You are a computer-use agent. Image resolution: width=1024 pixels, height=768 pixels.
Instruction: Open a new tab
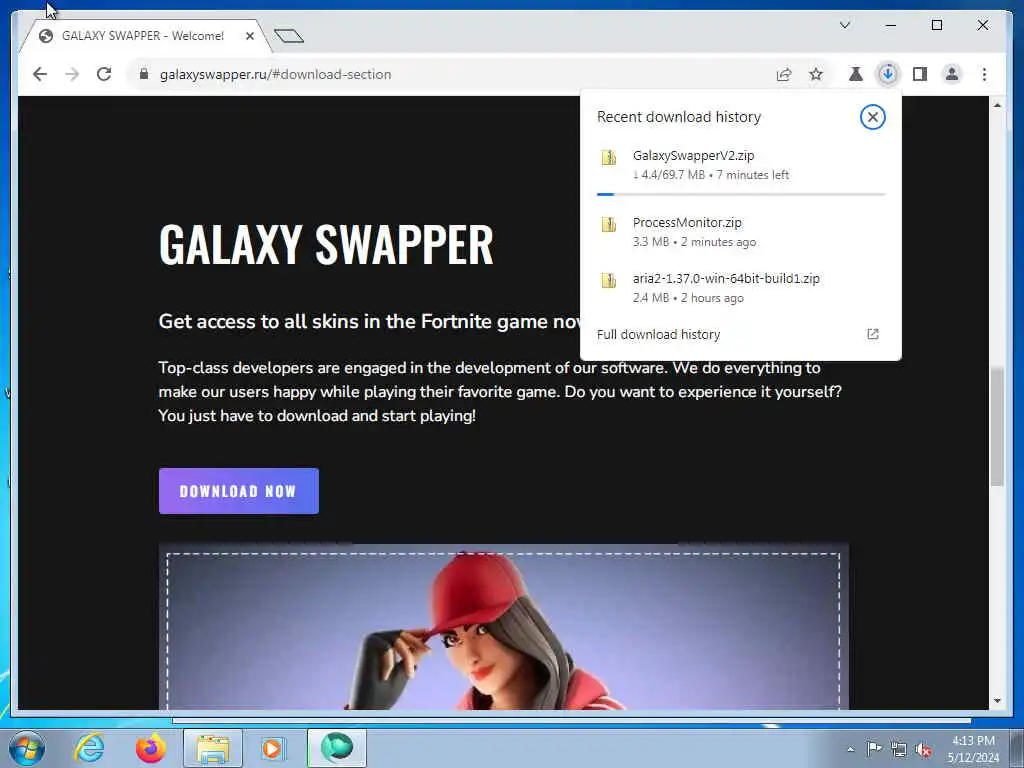[x=289, y=36]
